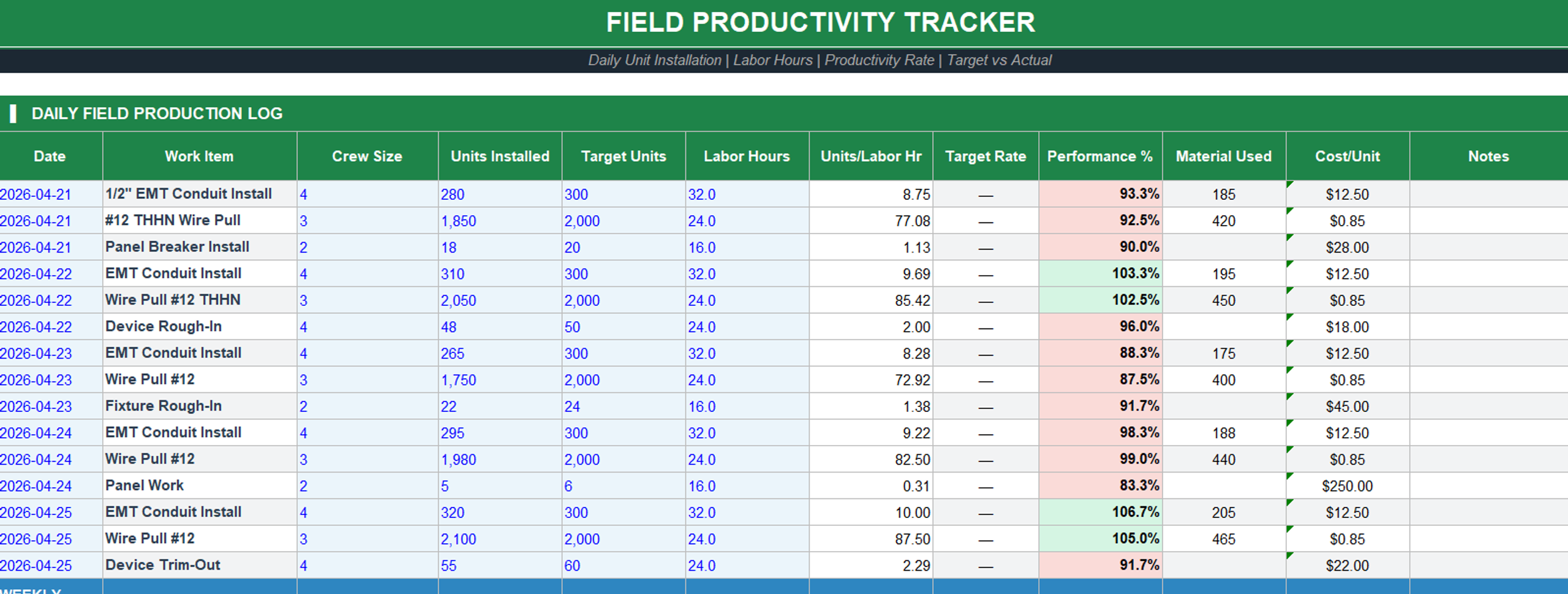This screenshot has width=1568, height=594.
Task: Click units per labor hour 77.08
Action: point(871,221)
